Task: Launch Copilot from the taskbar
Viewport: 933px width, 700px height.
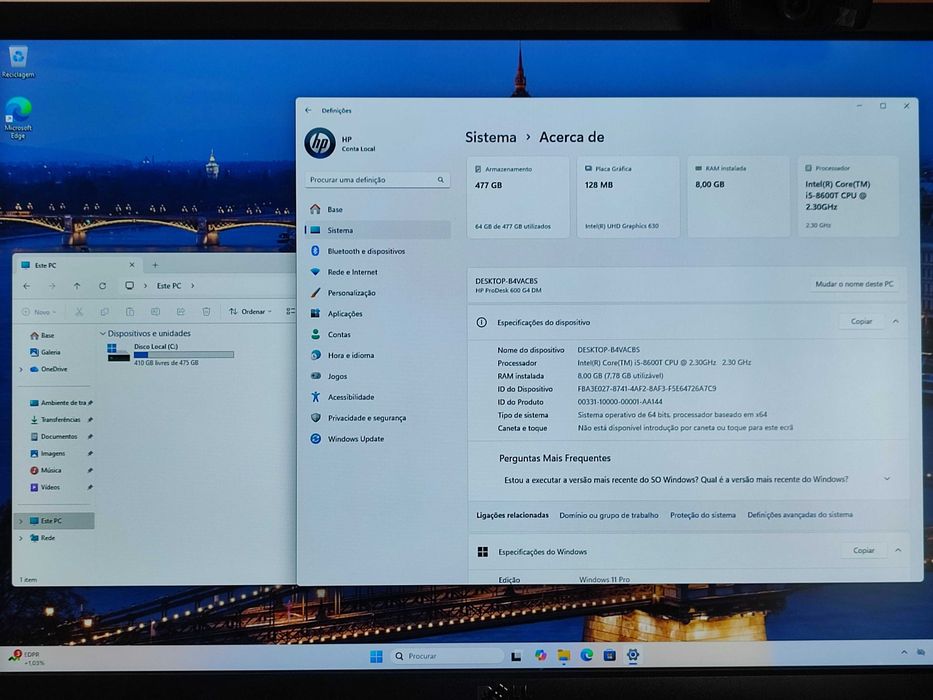Action: tap(540, 655)
